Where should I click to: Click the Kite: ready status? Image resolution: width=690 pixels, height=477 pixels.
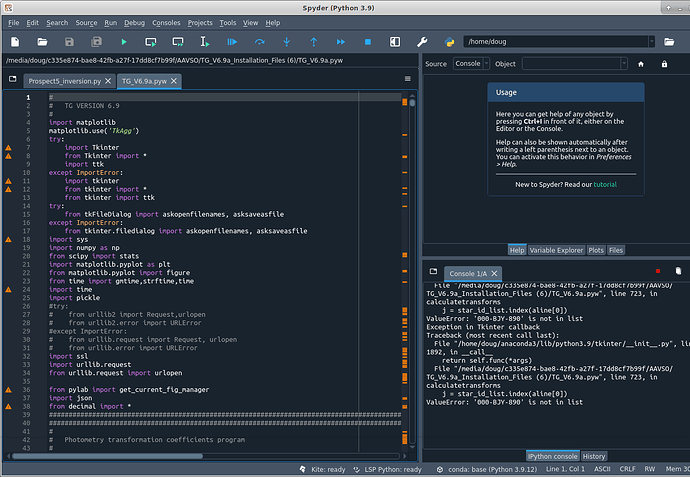pyautogui.click(x=323, y=470)
